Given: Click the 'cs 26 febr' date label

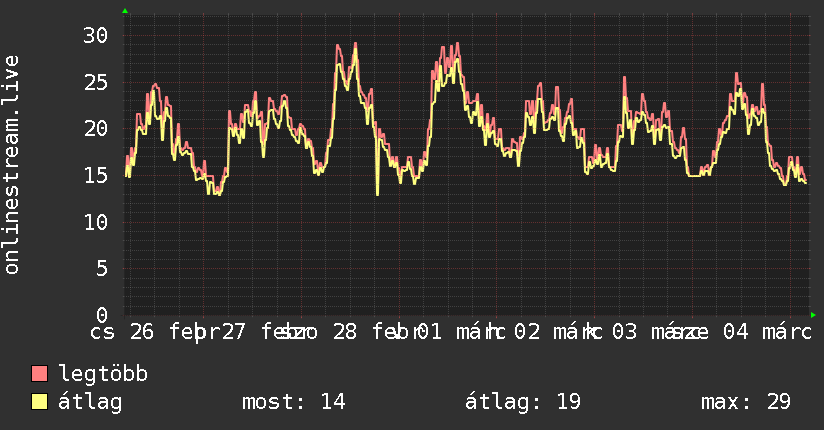Looking at the screenshot, I should click(155, 332).
